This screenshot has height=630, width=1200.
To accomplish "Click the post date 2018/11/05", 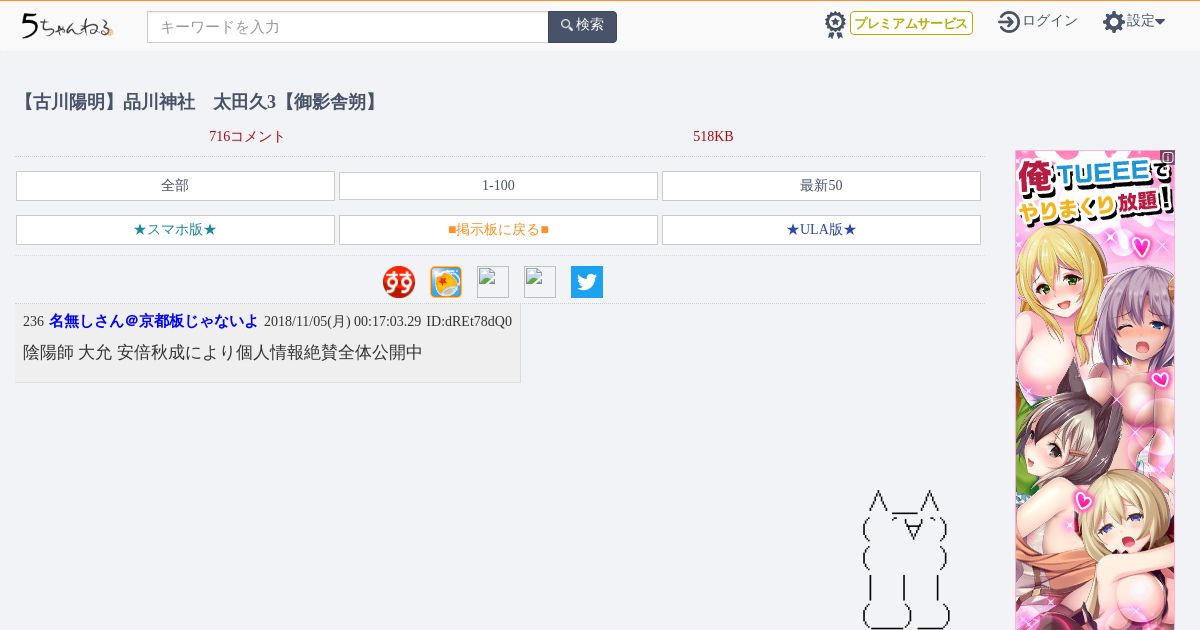I will click(x=342, y=322).
